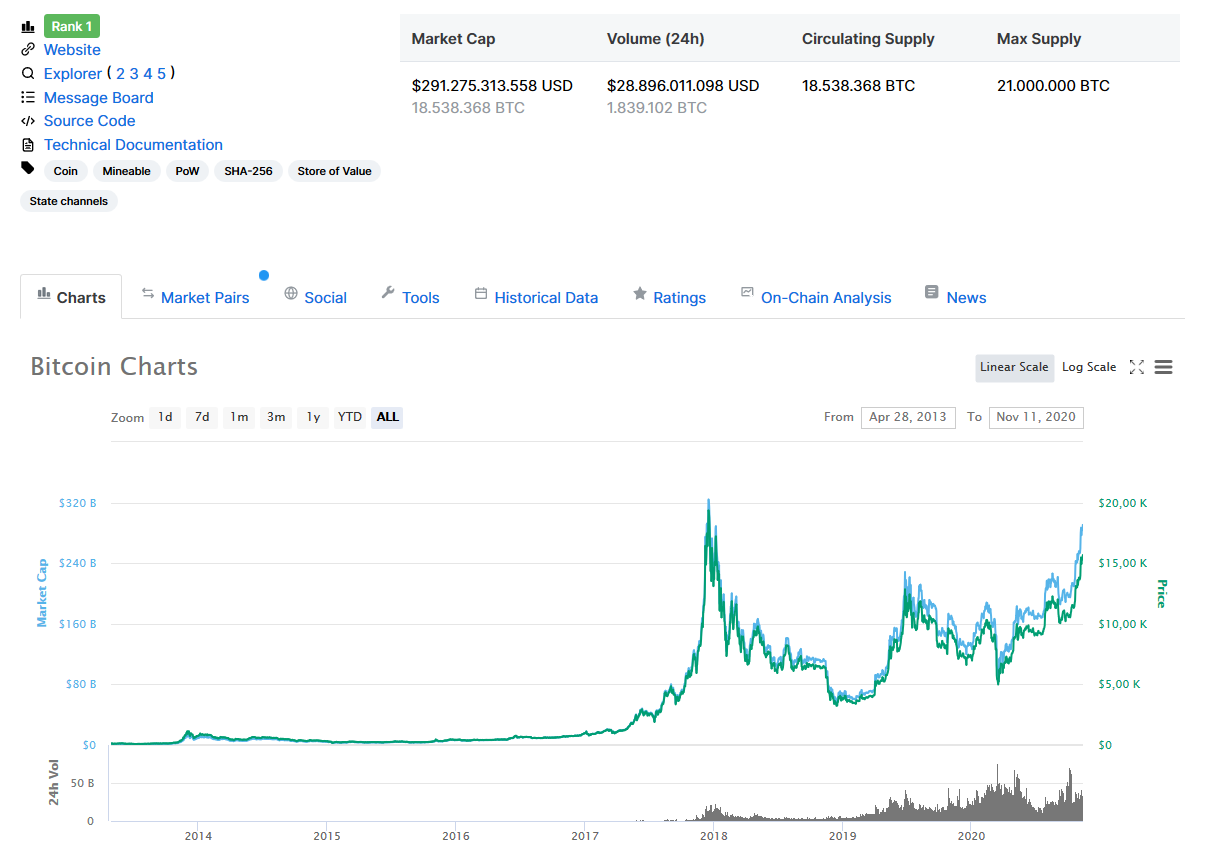Open the Source Code link
The height and width of the screenshot is (855, 1218).
(90, 121)
